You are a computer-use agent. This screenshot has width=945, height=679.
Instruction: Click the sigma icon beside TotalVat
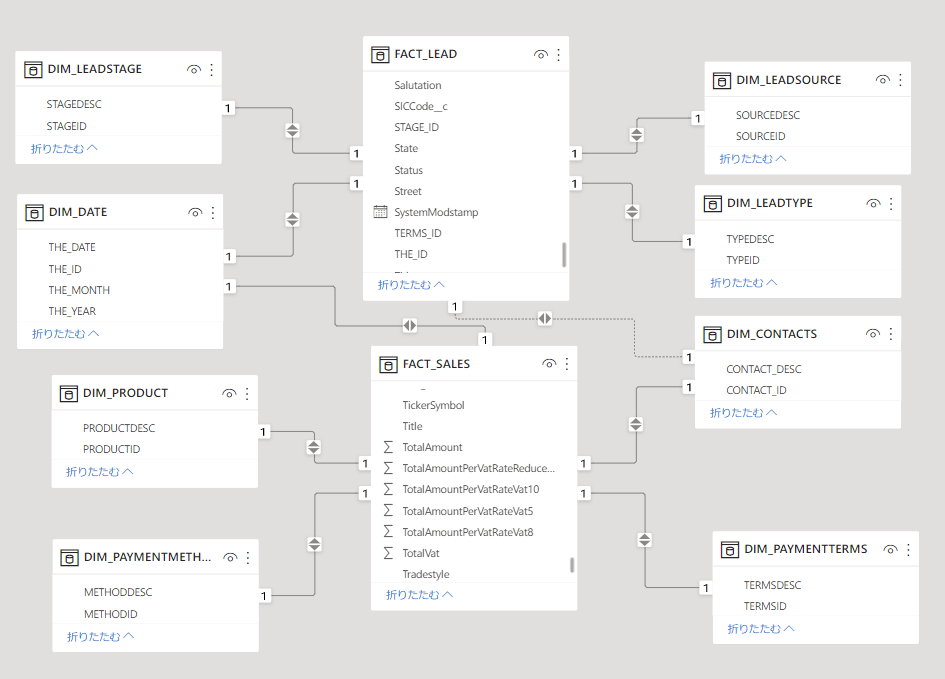point(388,553)
